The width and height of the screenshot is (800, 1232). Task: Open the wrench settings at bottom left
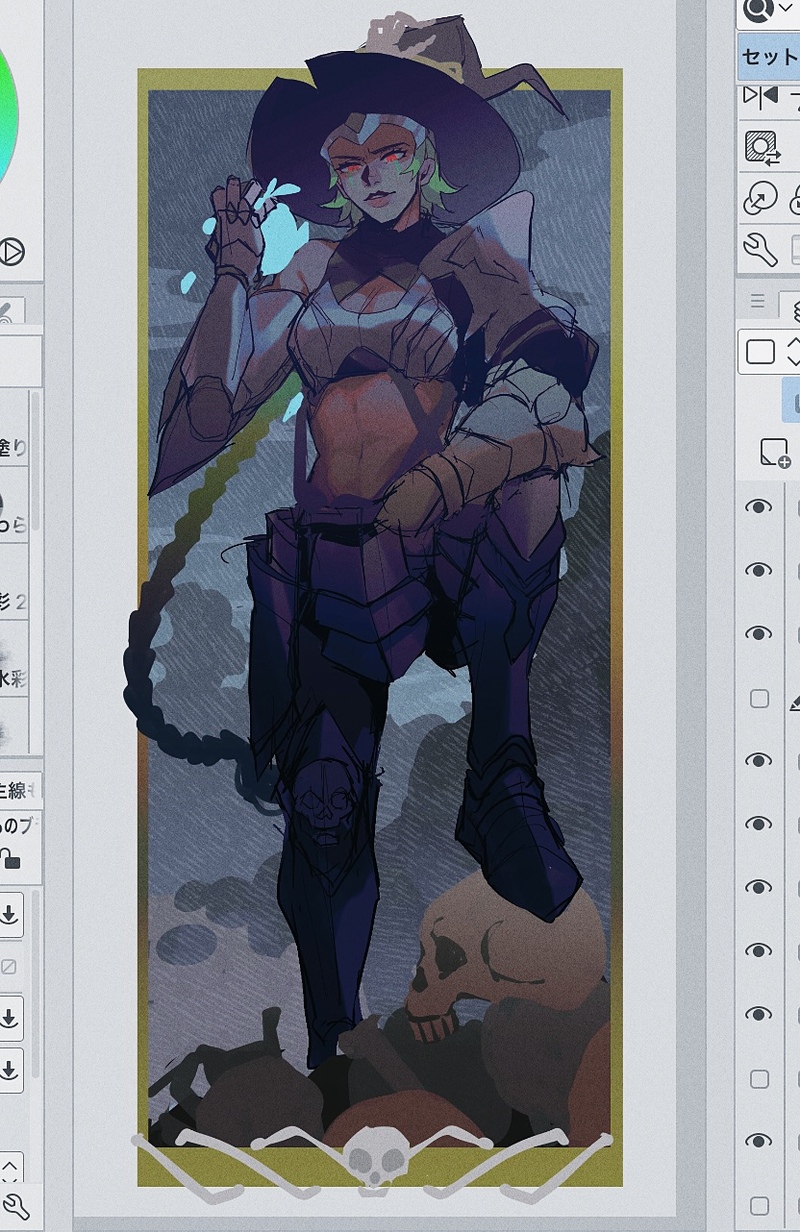pos(16,1207)
